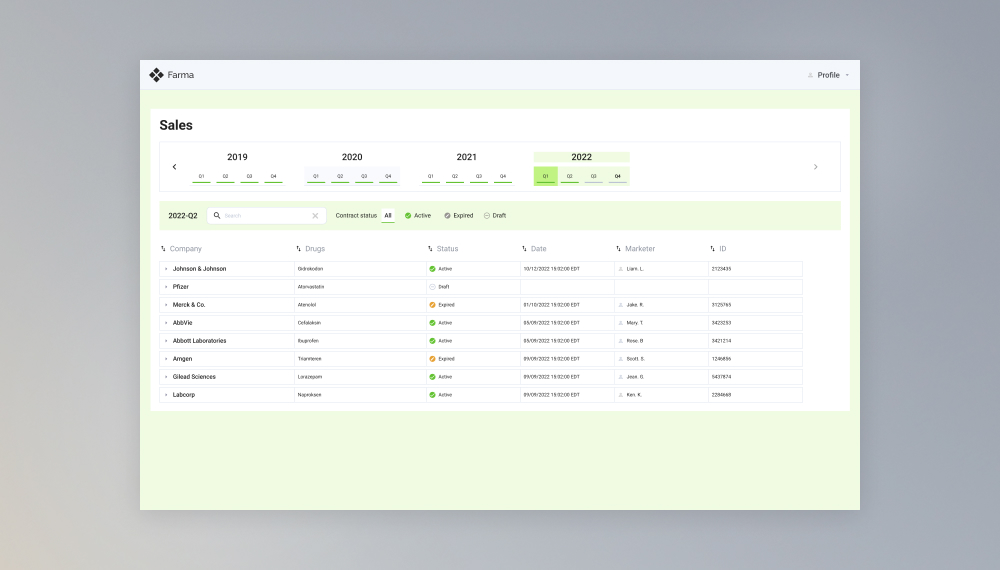
Task: Sort by the Marketer column sort icon
Action: 619,249
